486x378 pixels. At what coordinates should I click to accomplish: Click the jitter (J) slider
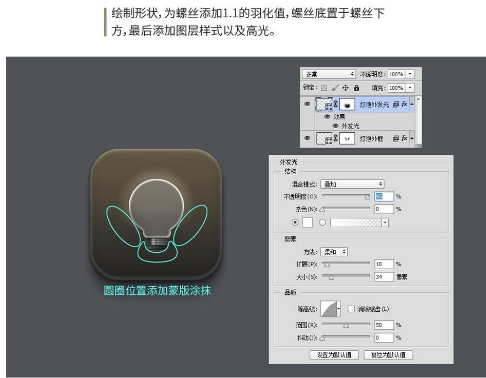(x=346, y=338)
